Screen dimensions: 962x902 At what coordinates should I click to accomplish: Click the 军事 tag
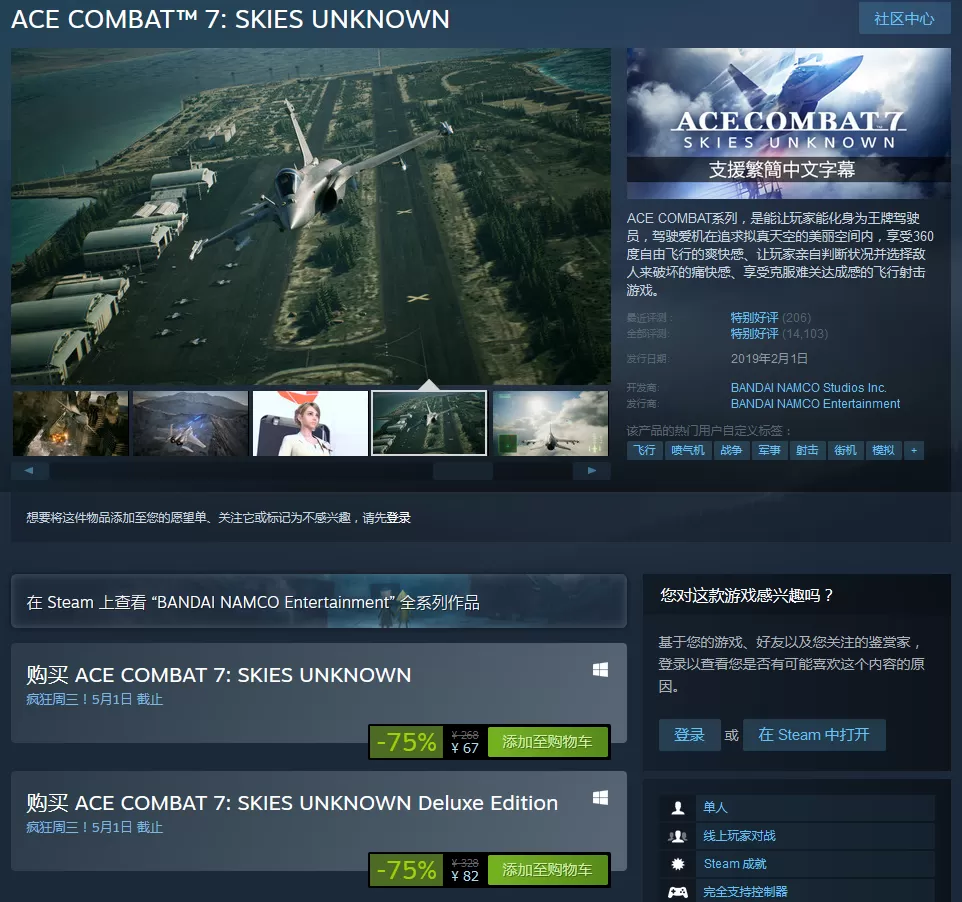(769, 450)
